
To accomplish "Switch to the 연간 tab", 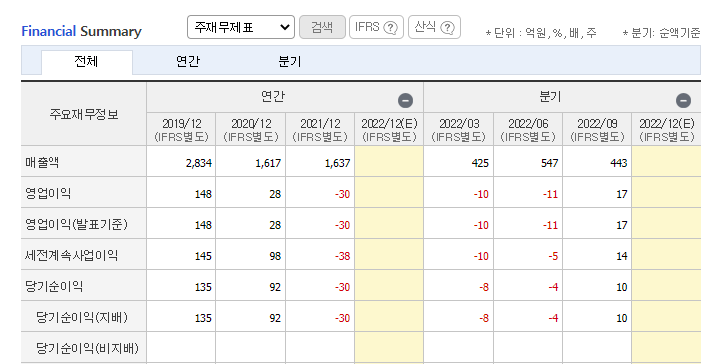I will 188,61.
